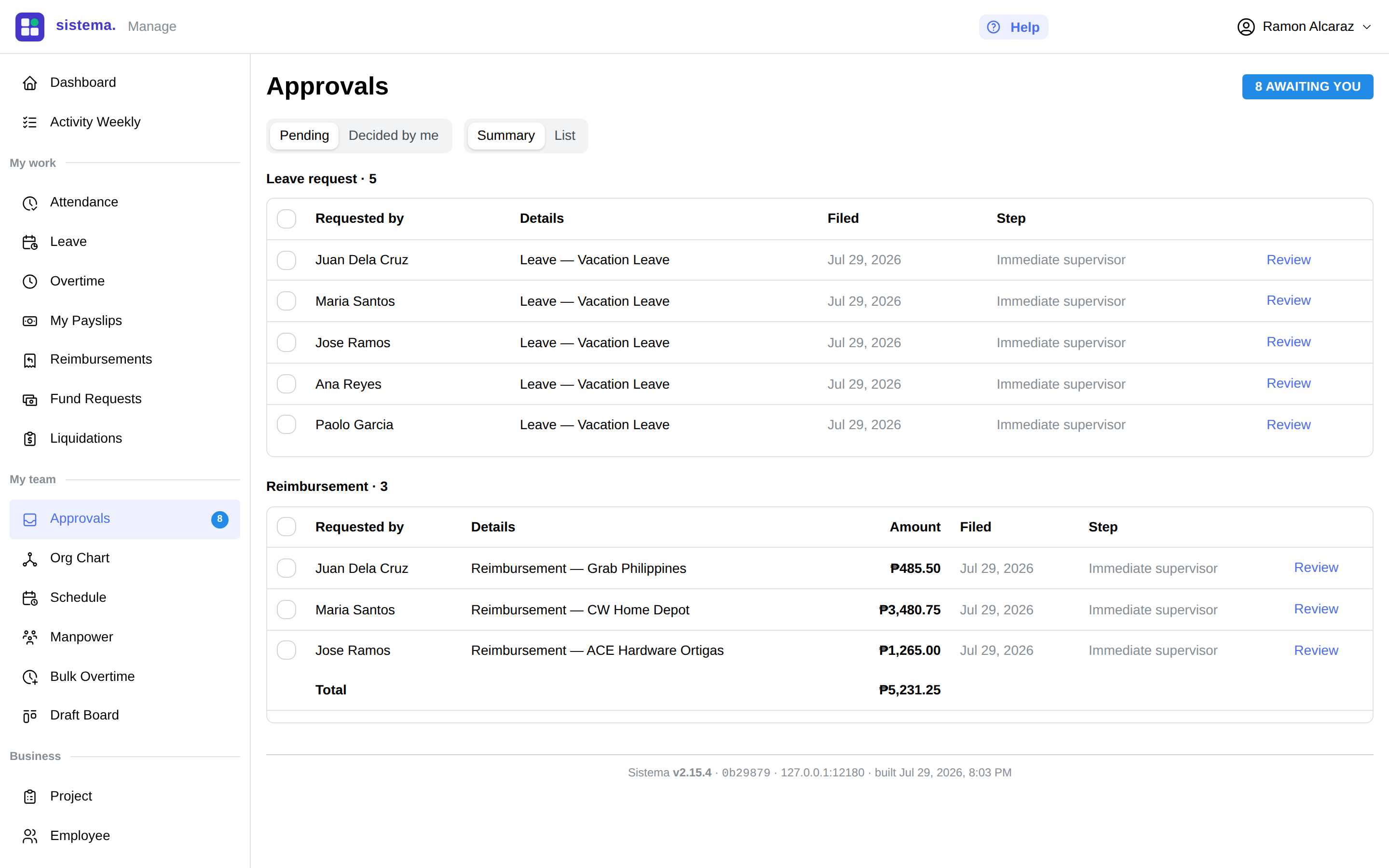1389x868 pixels.
Task: Open Dashboard via its home icon
Action: (x=30, y=82)
